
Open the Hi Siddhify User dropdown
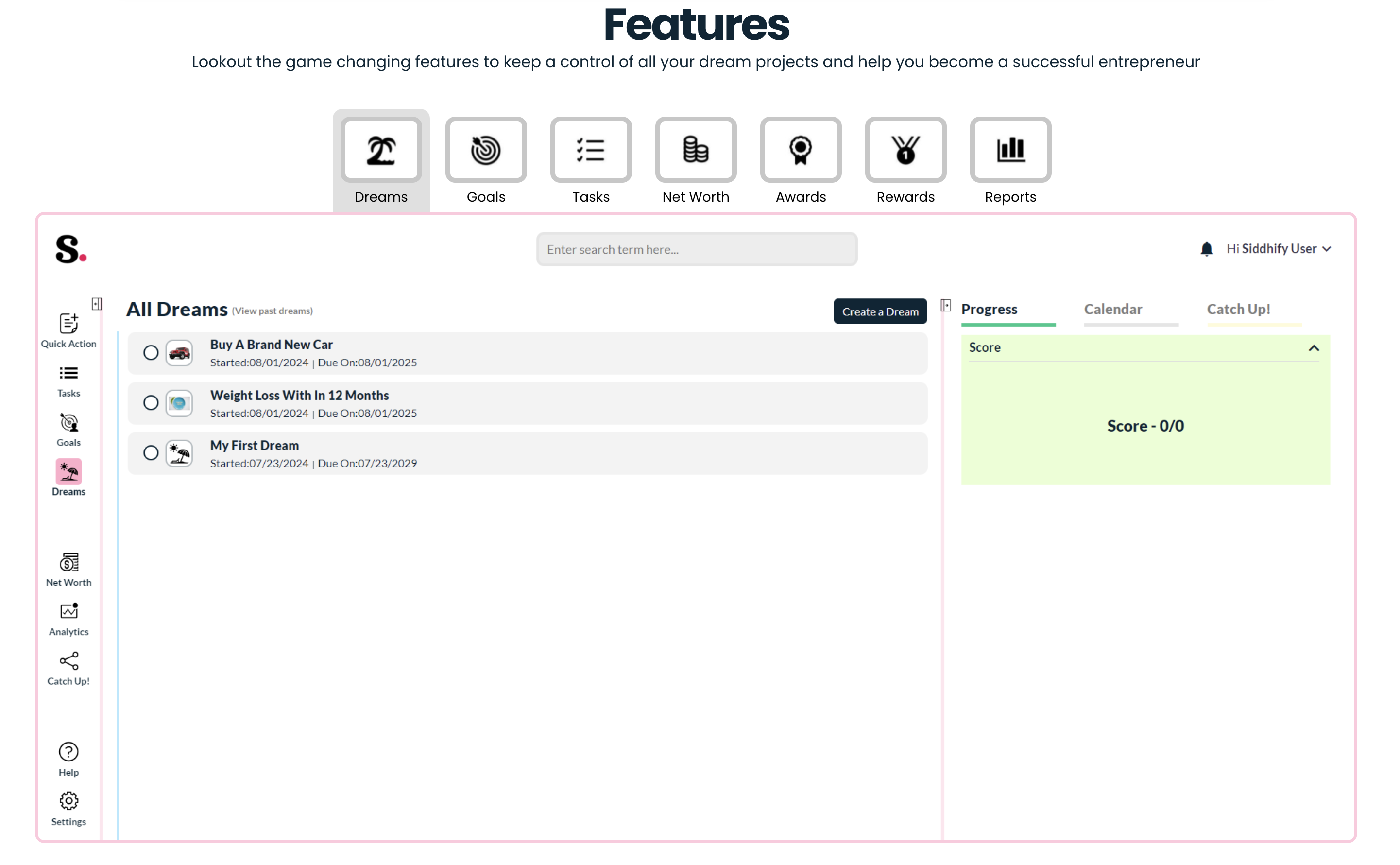[1279, 249]
